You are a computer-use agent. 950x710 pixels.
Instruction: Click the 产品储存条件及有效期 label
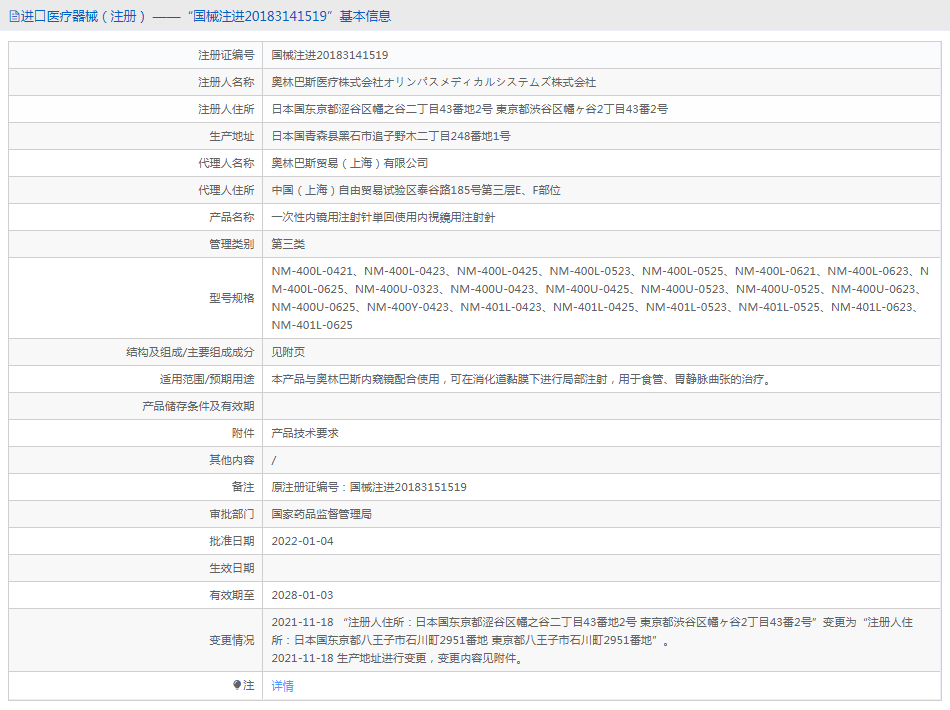198,406
